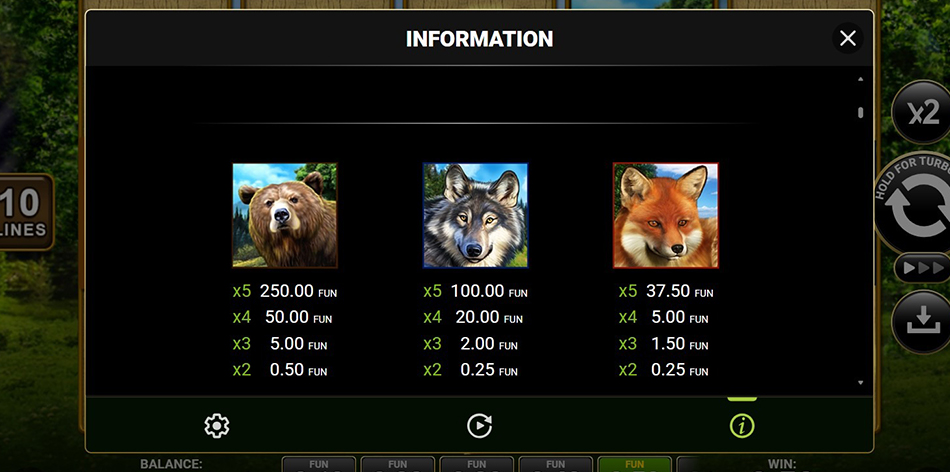
Task: Click the wolf symbol image
Action: 475,216
